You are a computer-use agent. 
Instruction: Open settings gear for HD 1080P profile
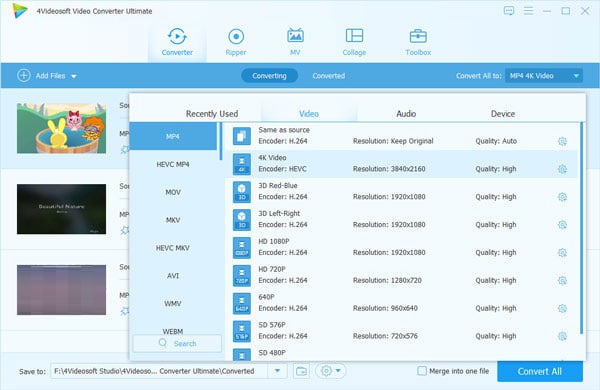pos(562,253)
